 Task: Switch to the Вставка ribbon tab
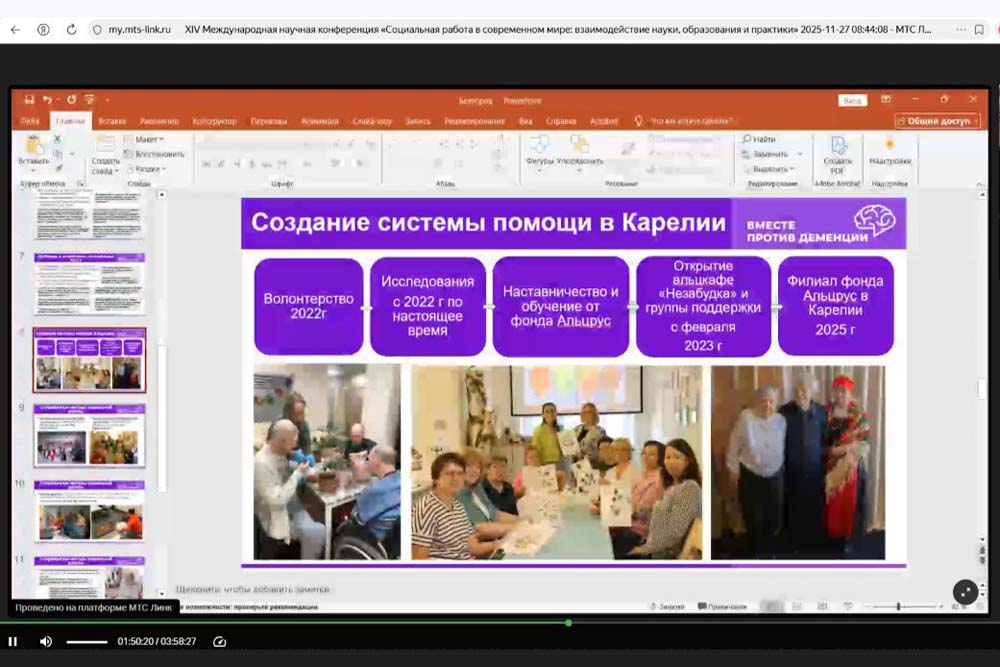click(112, 121)
